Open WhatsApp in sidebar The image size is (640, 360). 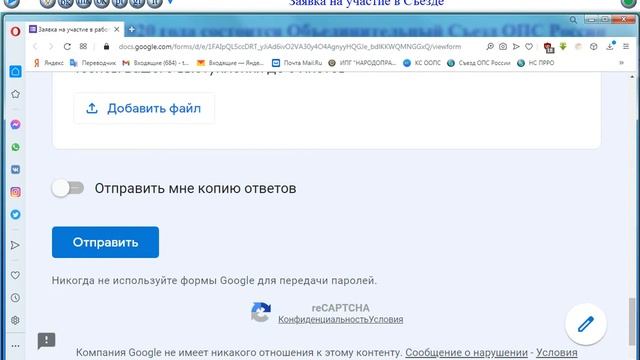pos(15,147)
